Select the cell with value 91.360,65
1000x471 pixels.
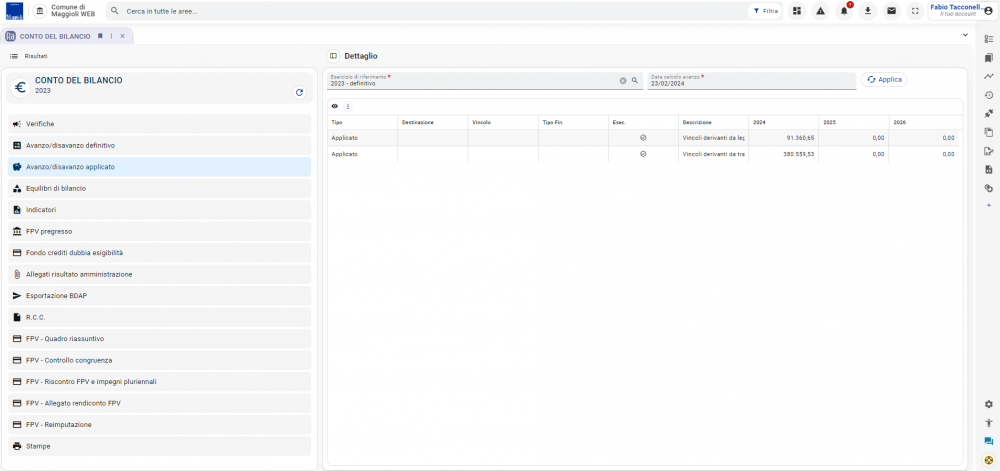783,138
